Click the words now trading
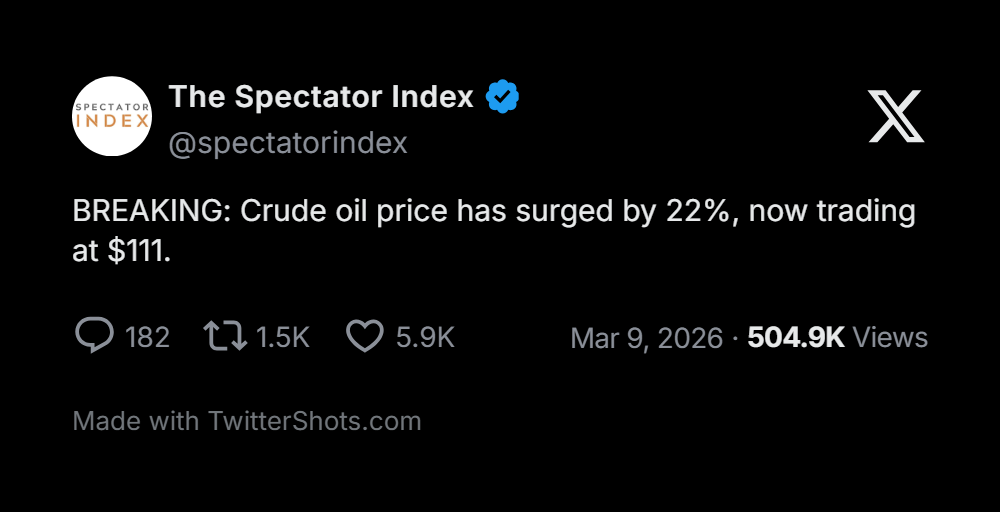Screen dimensions: 1000x512 pos(832,213)
